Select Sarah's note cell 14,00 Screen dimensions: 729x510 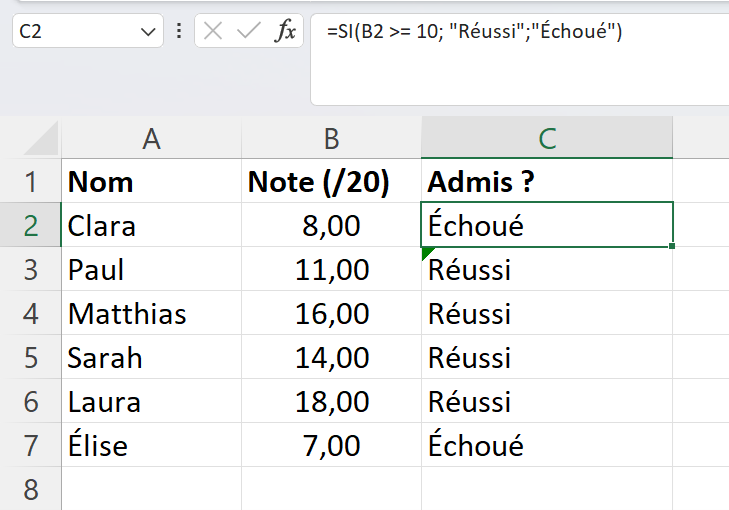point(331,357)
